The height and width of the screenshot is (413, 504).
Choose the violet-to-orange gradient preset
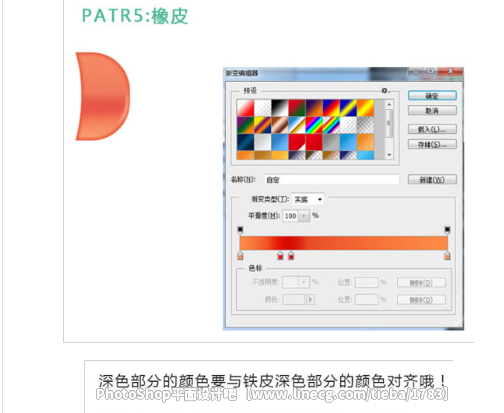314,108
